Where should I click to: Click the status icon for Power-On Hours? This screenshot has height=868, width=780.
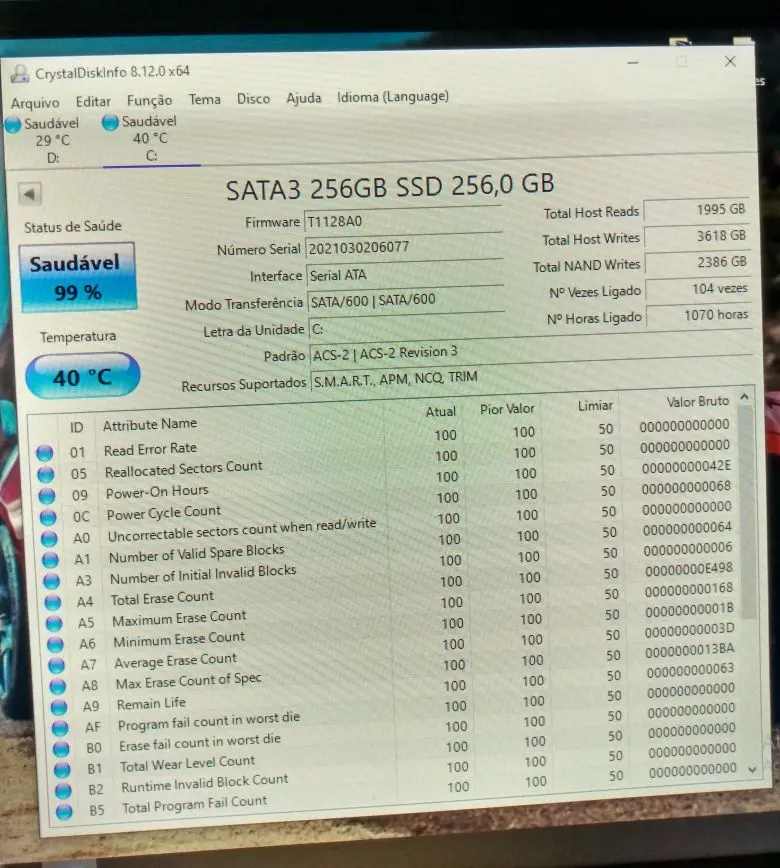pyautogui.click(x=47, y=496)
